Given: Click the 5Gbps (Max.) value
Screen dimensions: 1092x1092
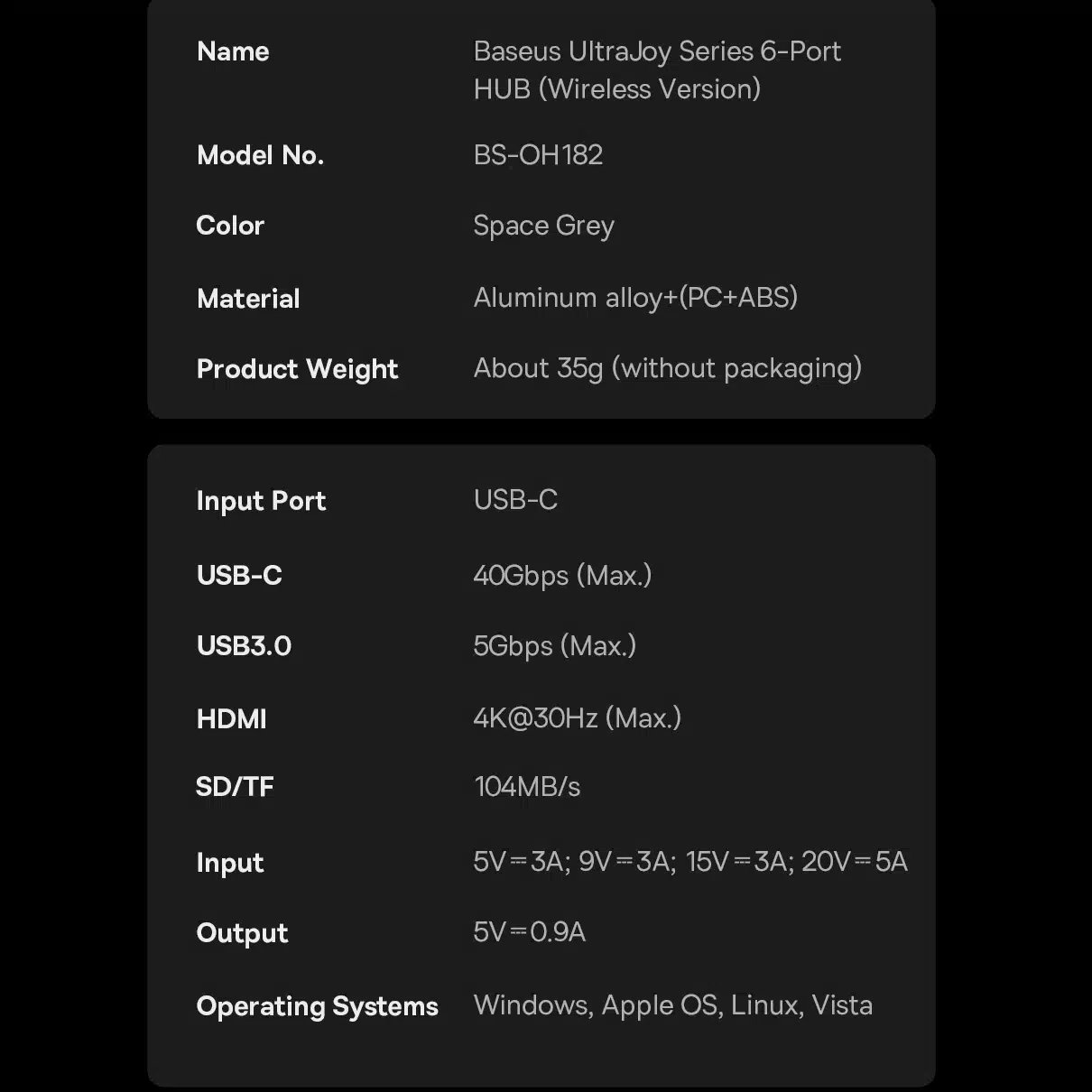Looking at the screenshot, I should pos(554,646).
